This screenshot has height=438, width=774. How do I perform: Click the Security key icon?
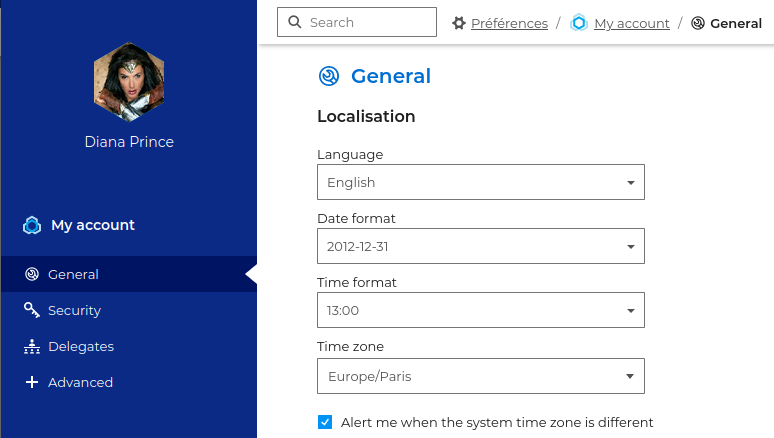(x=32, y=310)
